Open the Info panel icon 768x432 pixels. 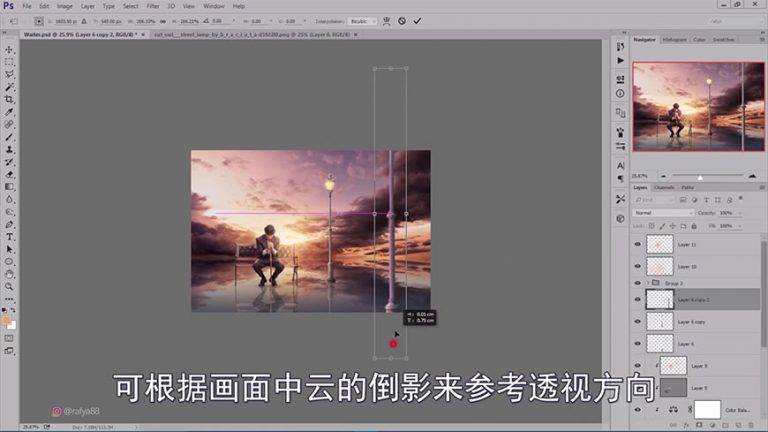tap(620, 93)
